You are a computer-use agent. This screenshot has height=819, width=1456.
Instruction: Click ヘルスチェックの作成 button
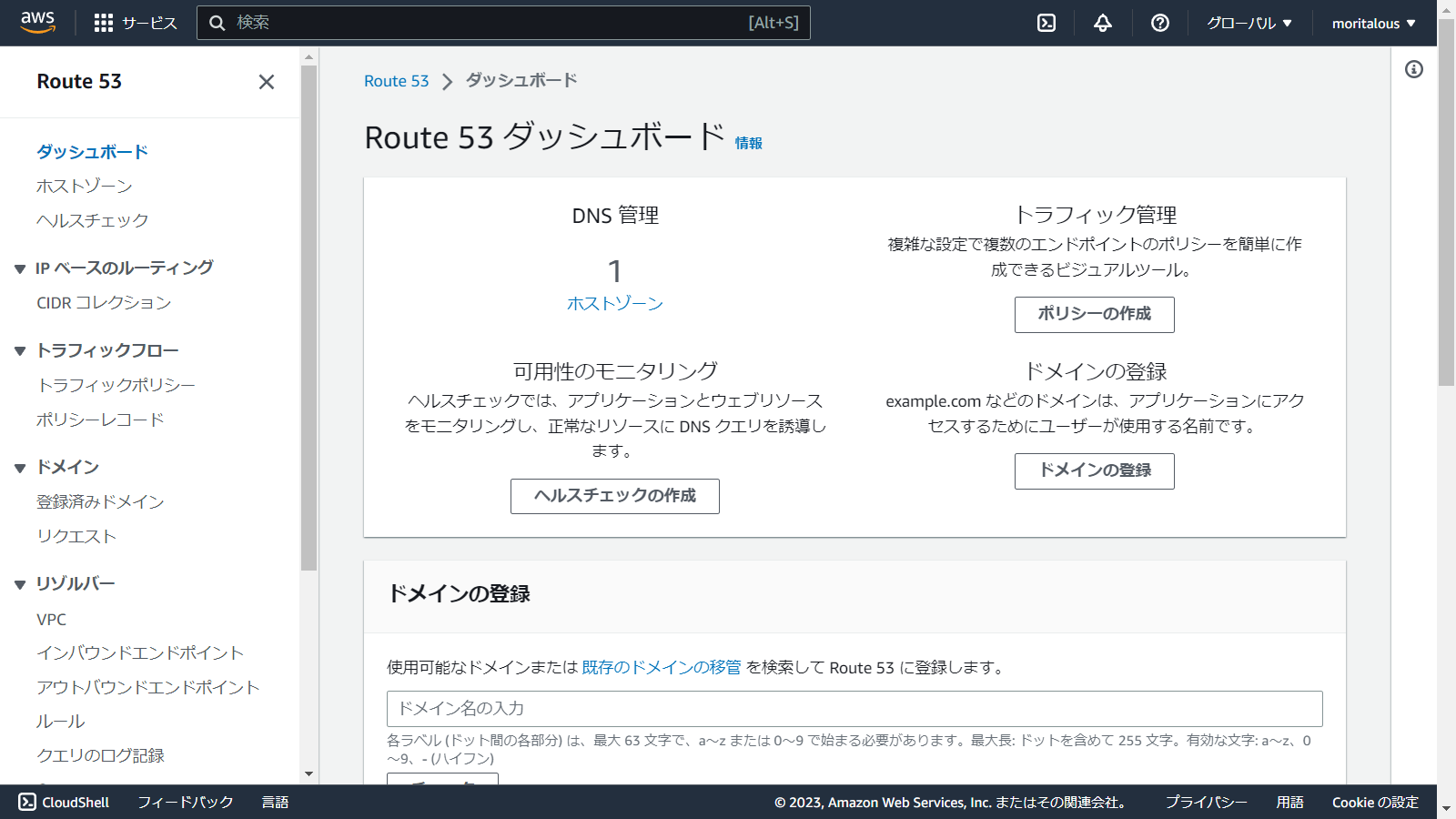614,496
